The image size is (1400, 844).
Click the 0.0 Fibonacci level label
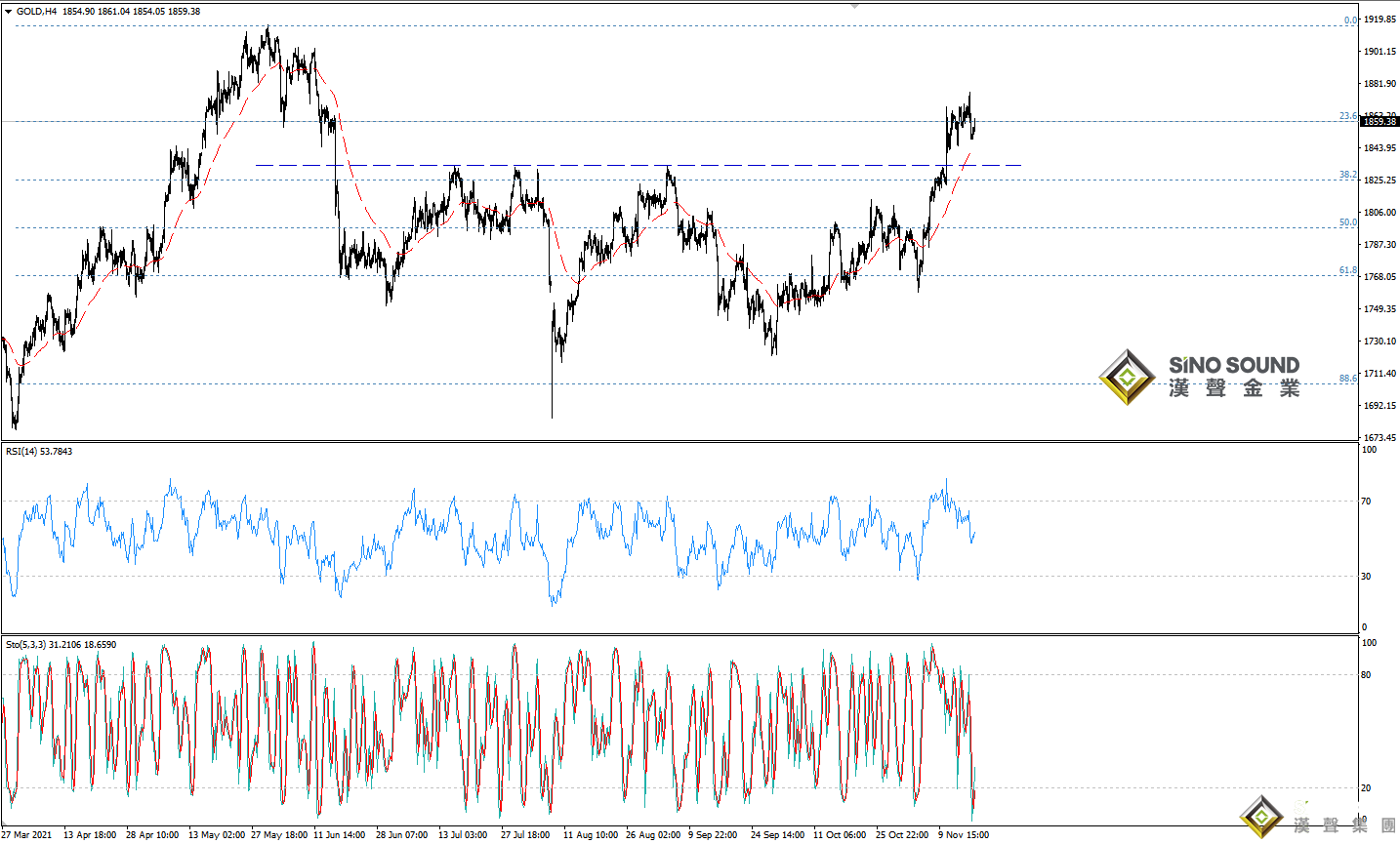1350,20
